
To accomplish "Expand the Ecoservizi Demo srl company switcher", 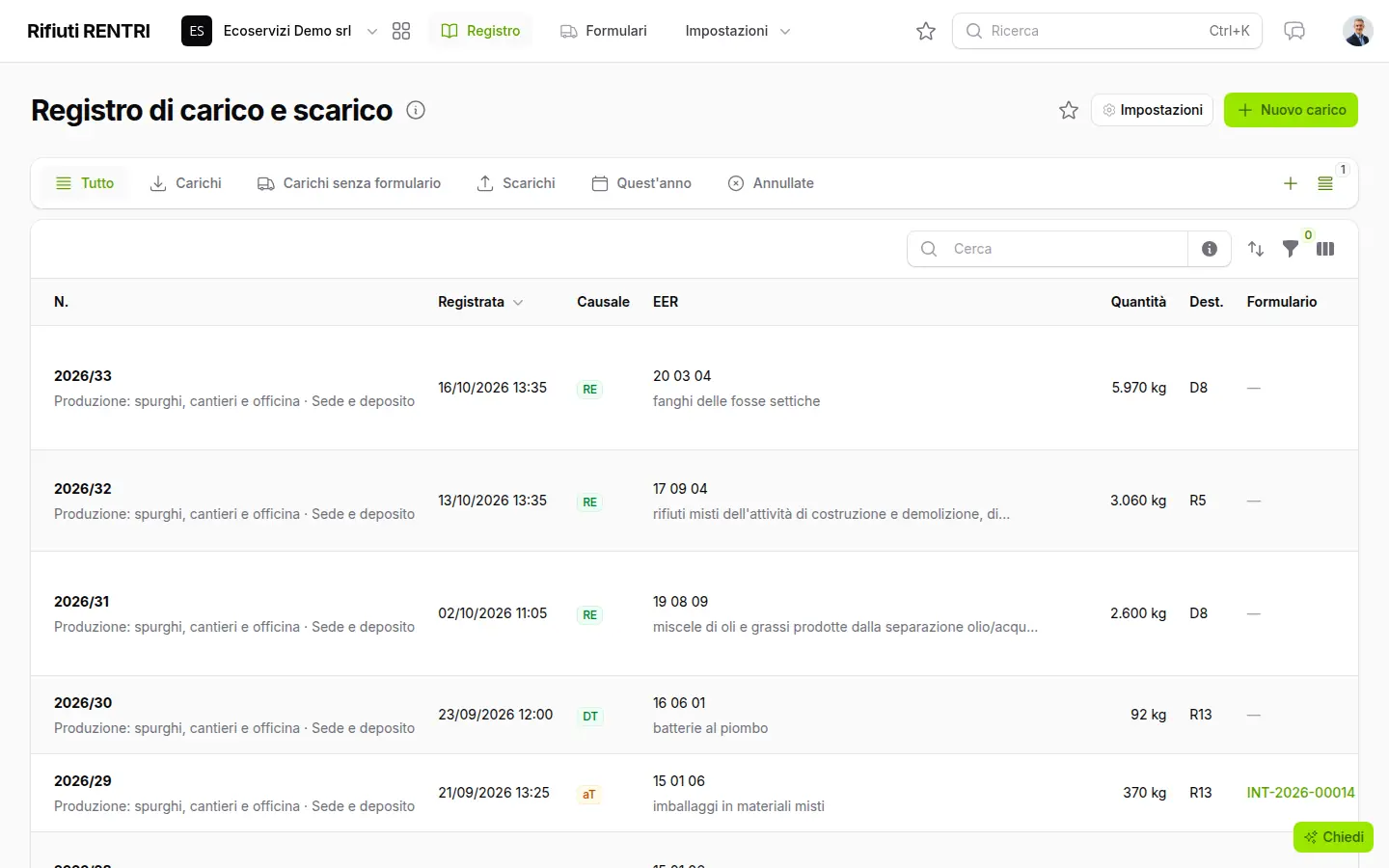I will click(x=280, y=31).
